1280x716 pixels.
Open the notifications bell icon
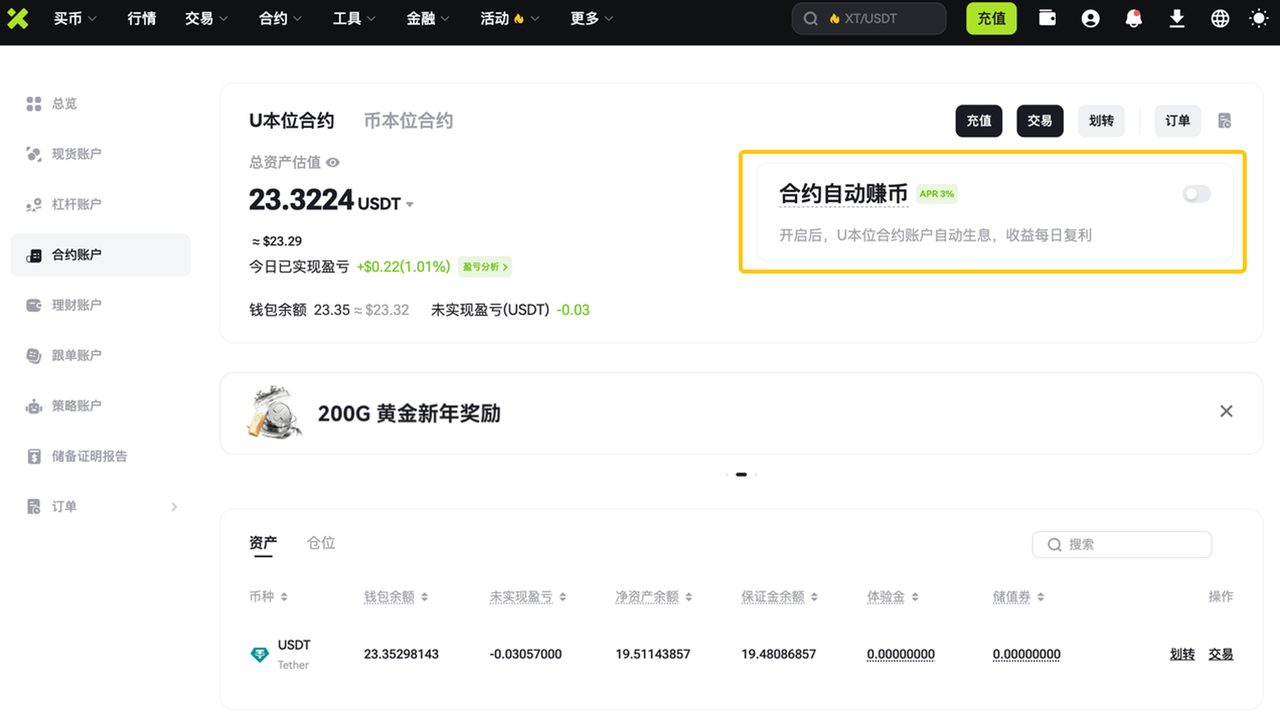coord(1133,18)
